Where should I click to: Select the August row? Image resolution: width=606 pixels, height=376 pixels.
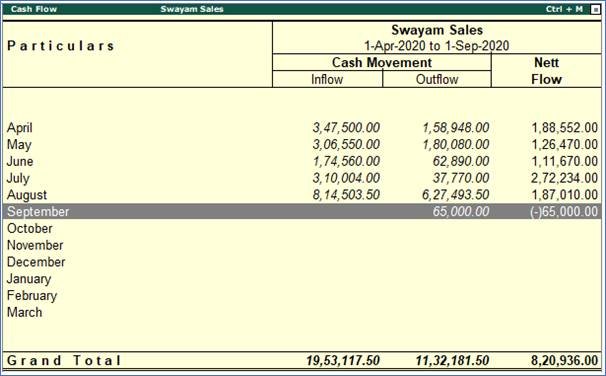(302, 195)
